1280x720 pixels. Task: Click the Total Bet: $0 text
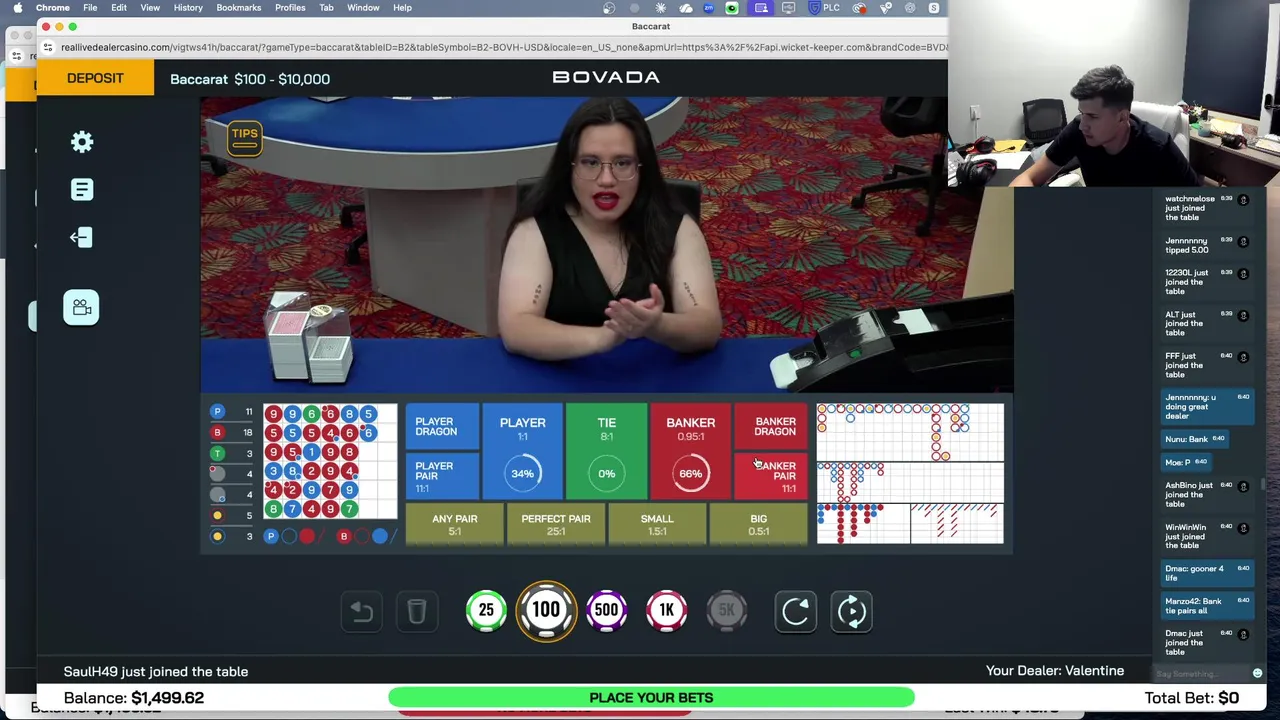(1192, 698)
